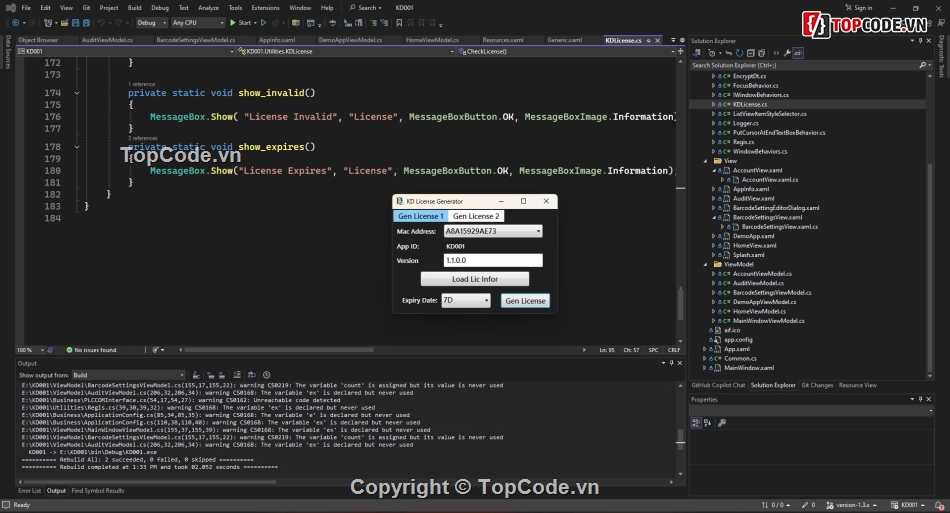The image size is (950, 513).
Task: Select MainWindow.xaml in Solution Explorer
Action: pyautogui.click(x=749, y=368)
